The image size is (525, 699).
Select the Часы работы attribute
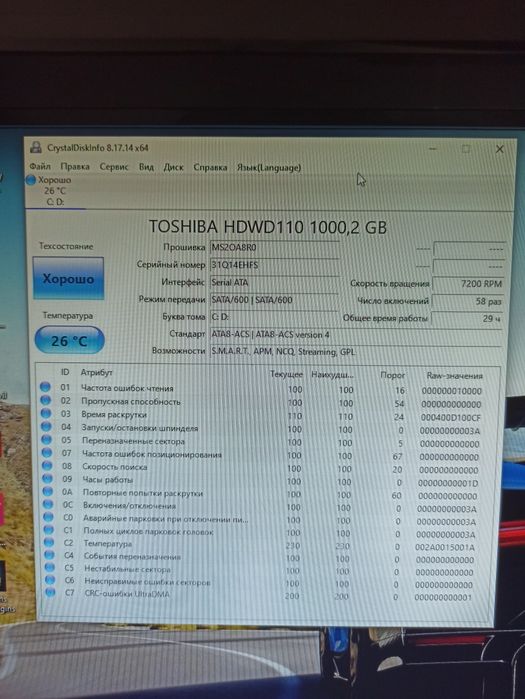[x=107, y=480]
